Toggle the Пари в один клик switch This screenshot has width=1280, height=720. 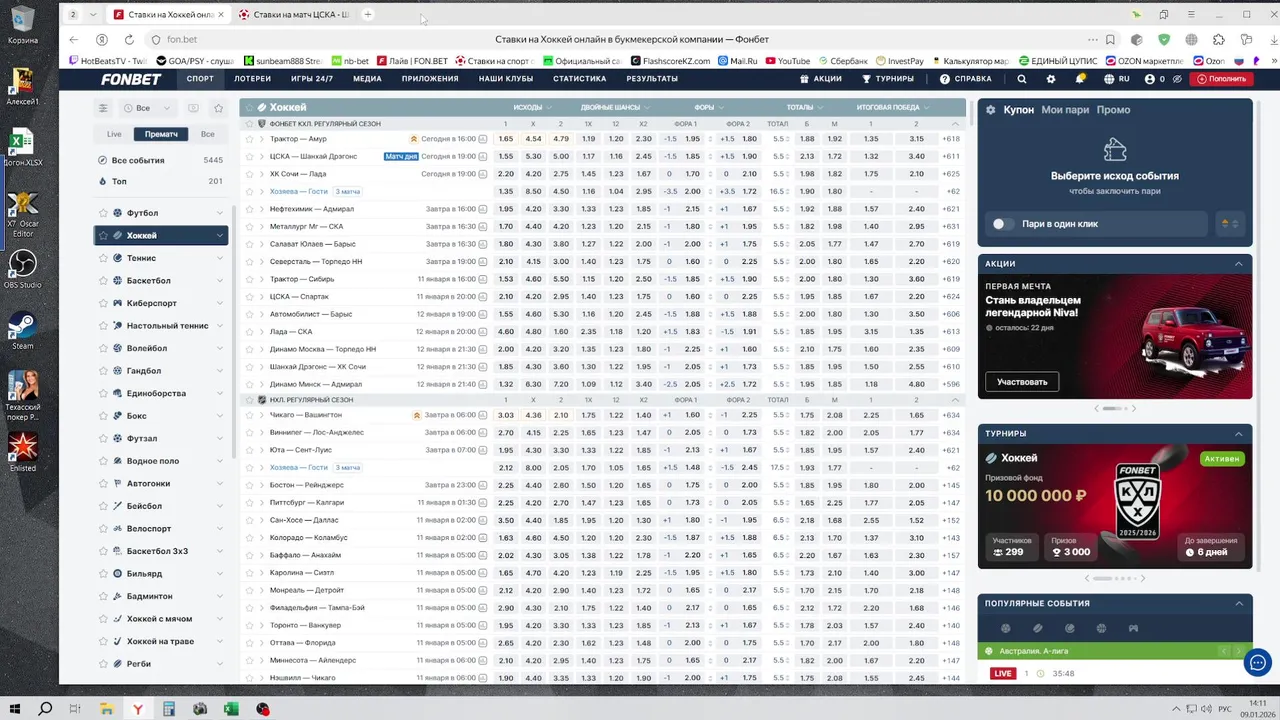[1003, 224]
